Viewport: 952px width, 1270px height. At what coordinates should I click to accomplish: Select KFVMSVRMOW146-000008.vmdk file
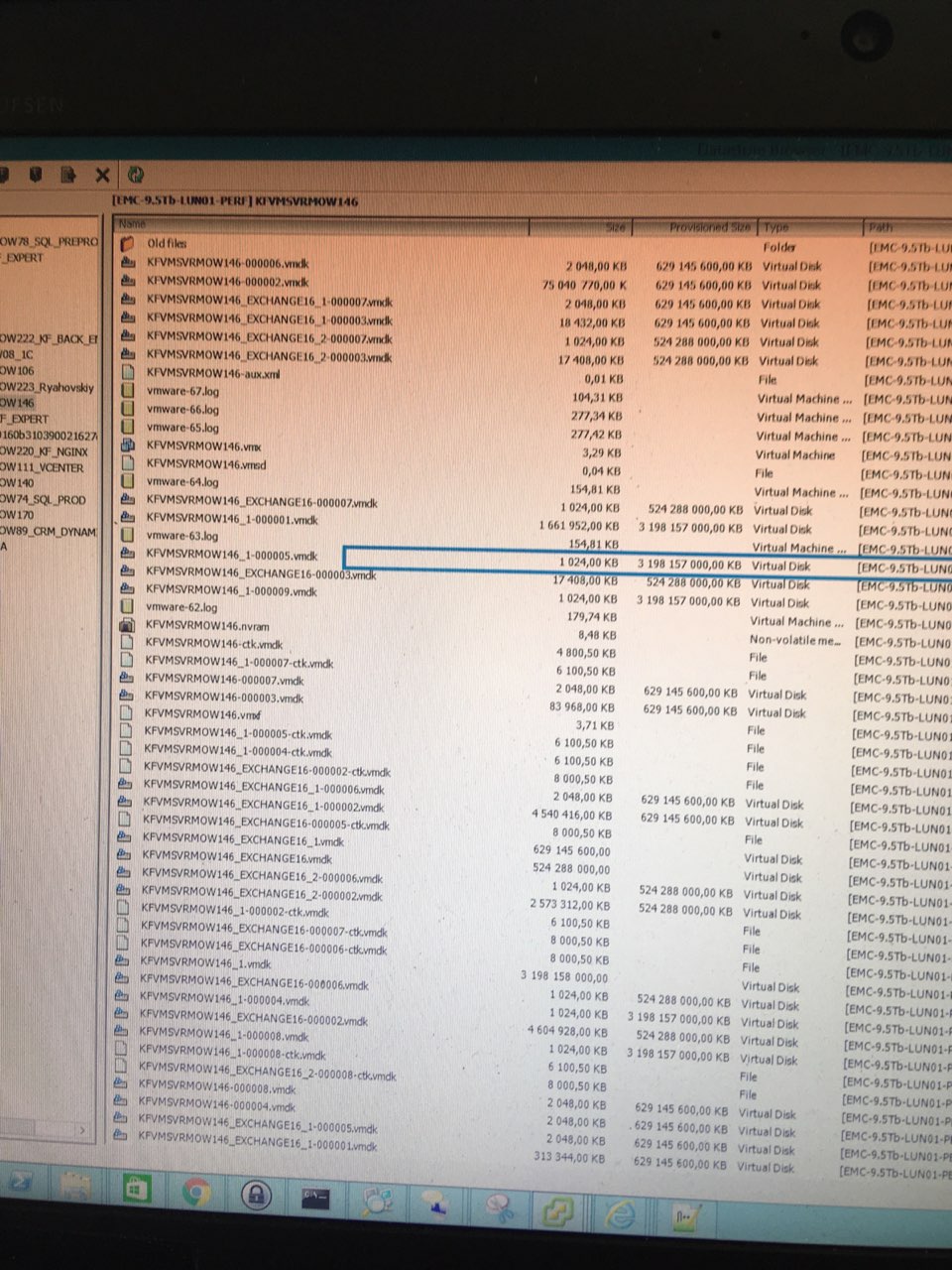[x=218, y=1088]
